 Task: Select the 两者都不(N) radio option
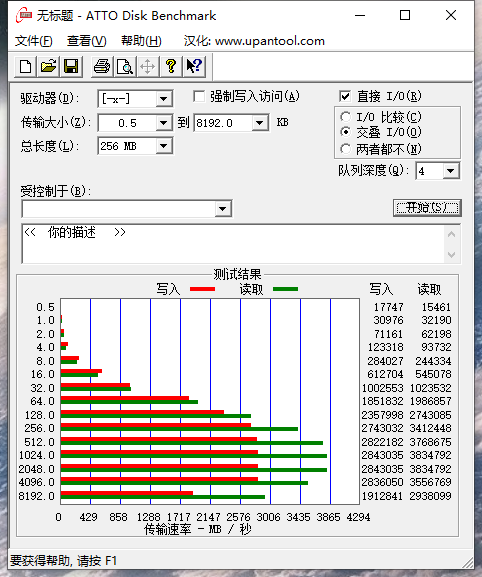point(345,149)
